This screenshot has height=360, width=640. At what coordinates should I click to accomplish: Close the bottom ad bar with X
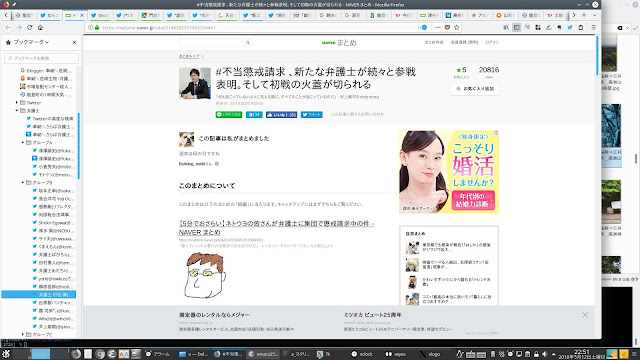[x=585, y=315]
